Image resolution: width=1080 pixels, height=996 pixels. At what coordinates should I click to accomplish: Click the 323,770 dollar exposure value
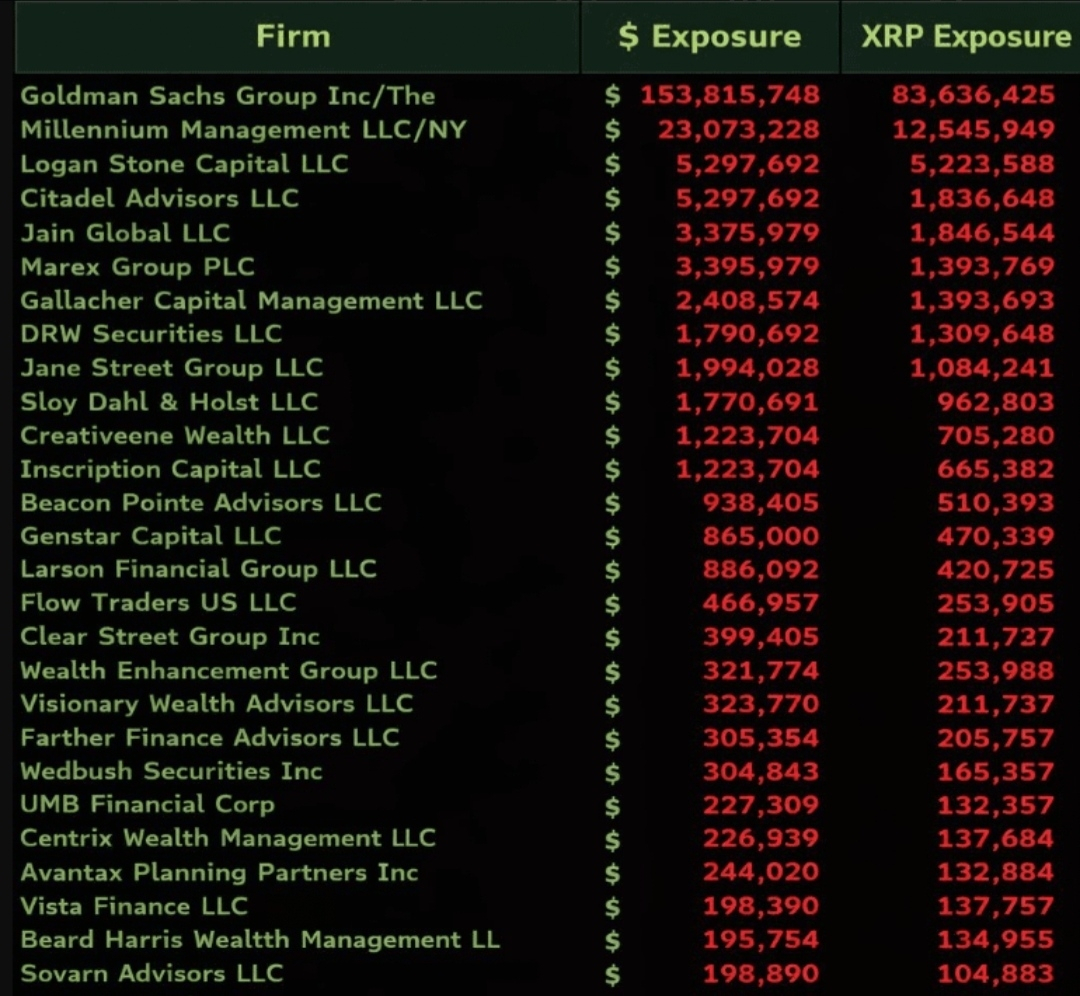pyautogui.click(x=761, y=704)
